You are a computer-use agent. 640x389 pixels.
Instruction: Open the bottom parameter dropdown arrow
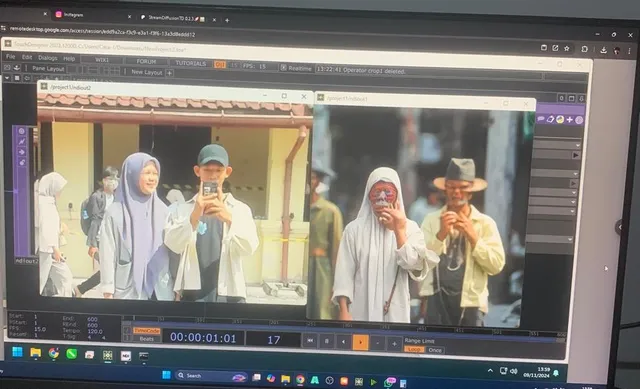tap(570, 239)
